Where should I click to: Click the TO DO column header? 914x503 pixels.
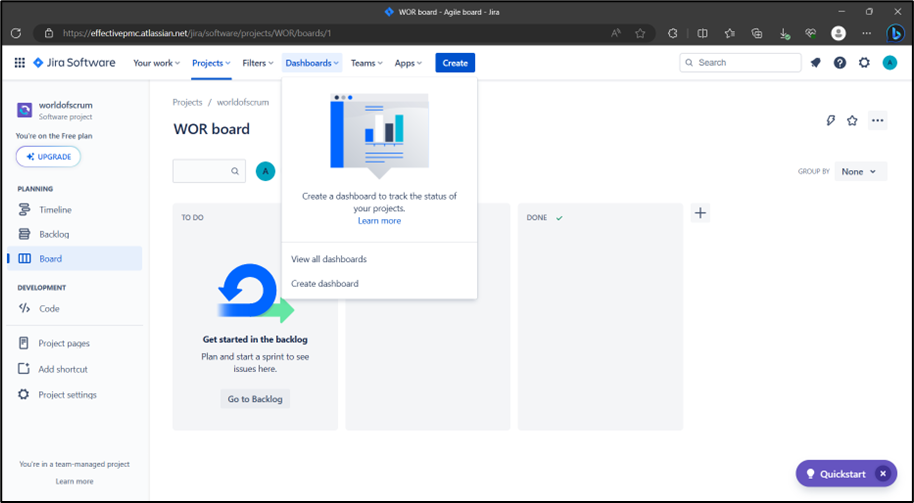tap(192, 217)
